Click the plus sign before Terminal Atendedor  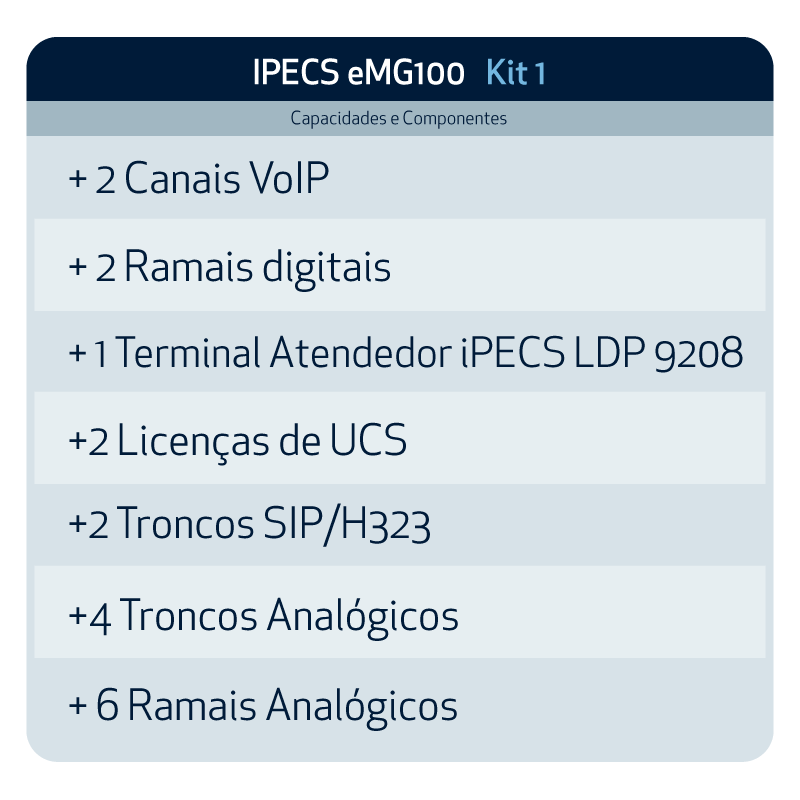pos(77,355)
